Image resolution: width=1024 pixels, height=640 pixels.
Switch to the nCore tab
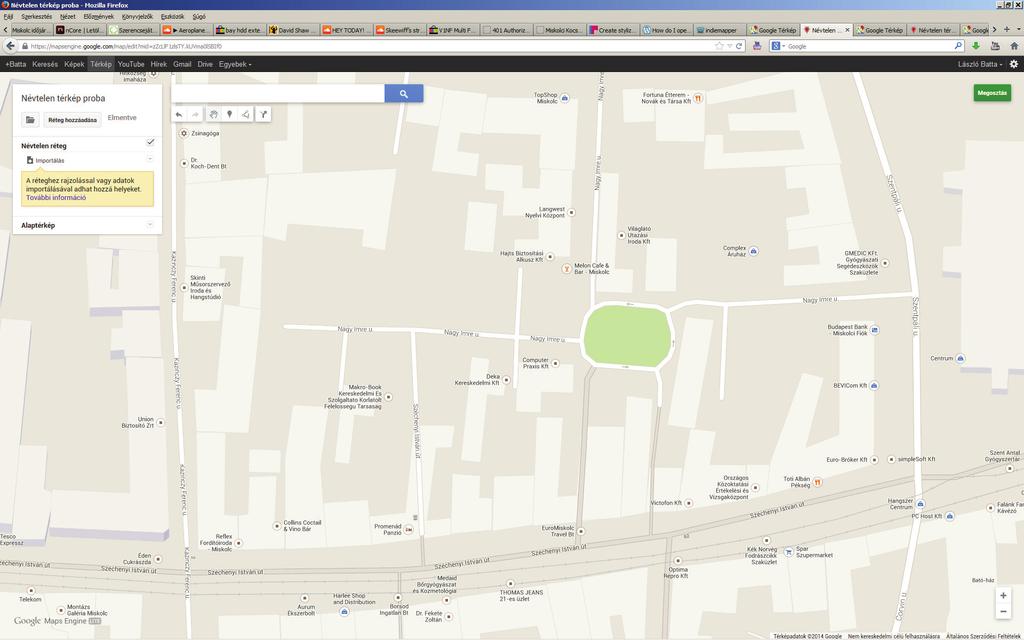(79, 30)
